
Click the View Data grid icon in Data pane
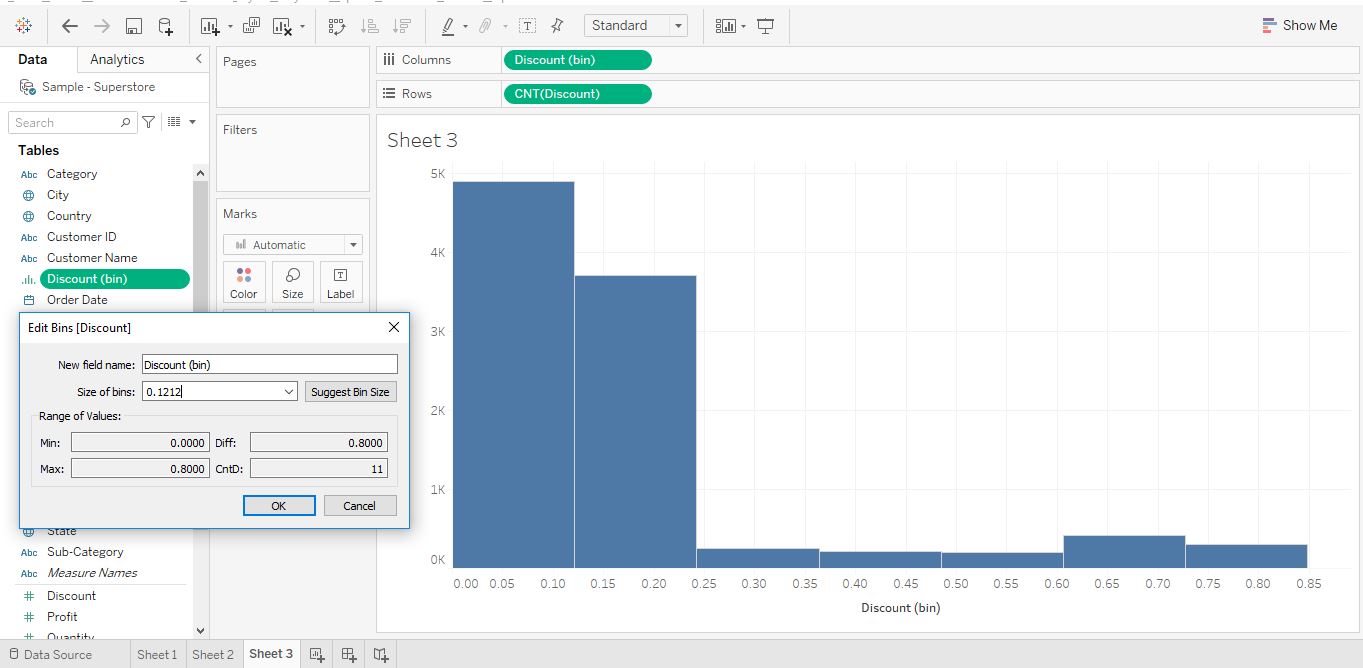click(x=172, y=122)
